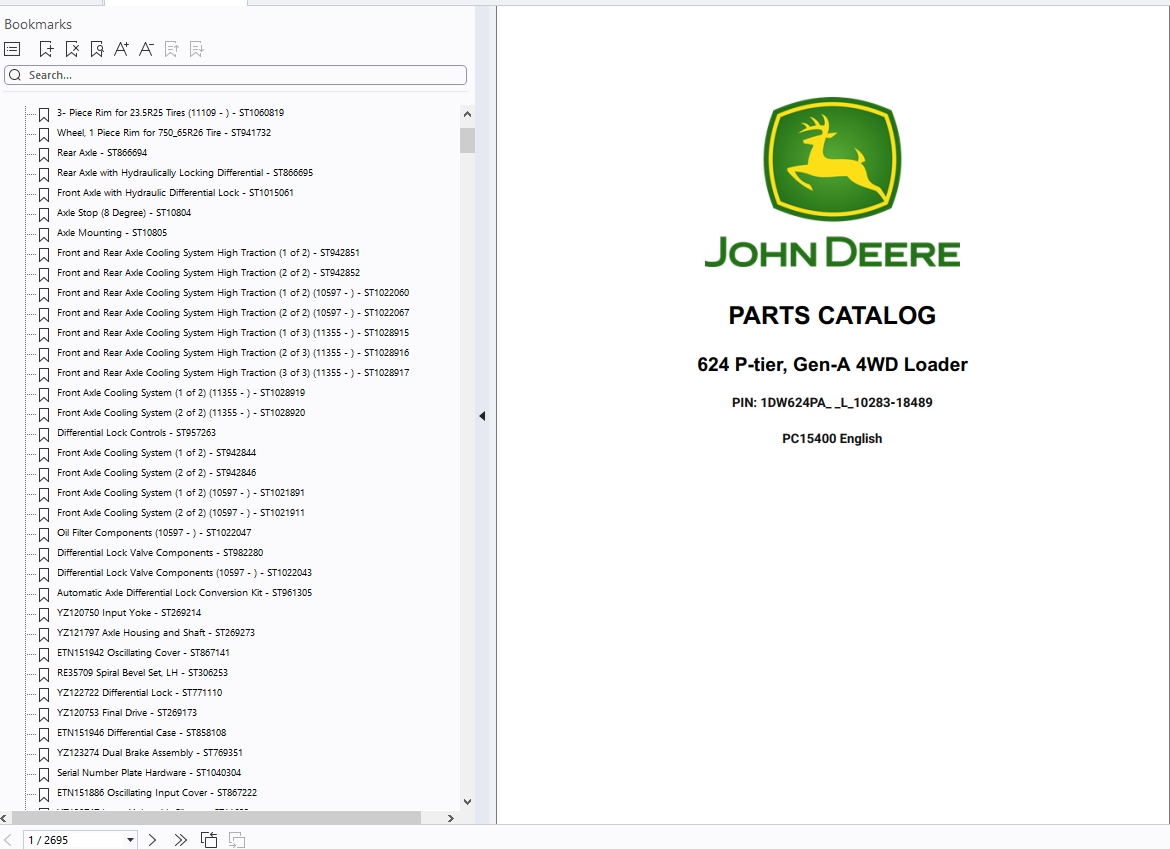Increase bookmark font size
The width and height of the screenshot is (1170, 849).
[121, 49]
